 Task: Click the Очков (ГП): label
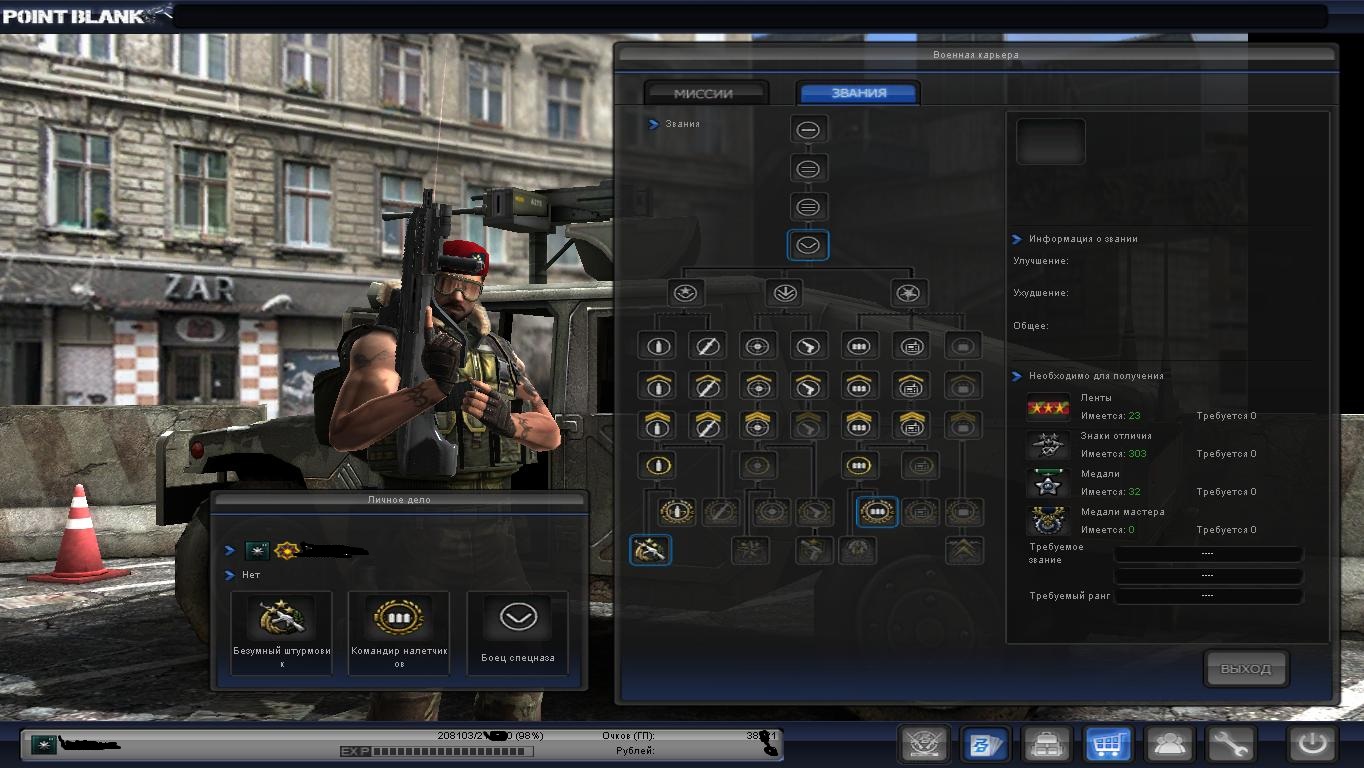(x=628, y=736)
